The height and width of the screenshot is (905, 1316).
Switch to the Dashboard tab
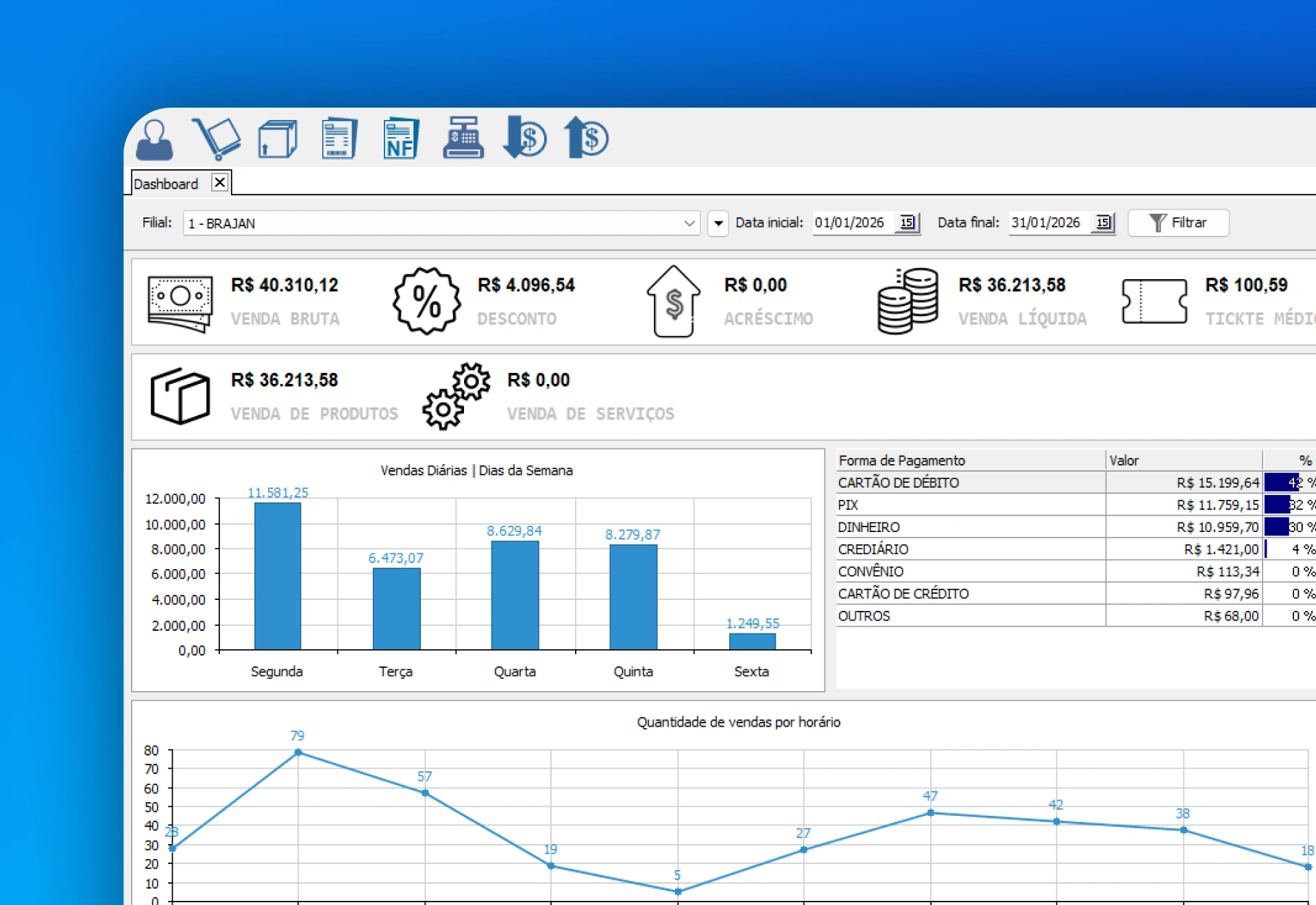[167, 183]
